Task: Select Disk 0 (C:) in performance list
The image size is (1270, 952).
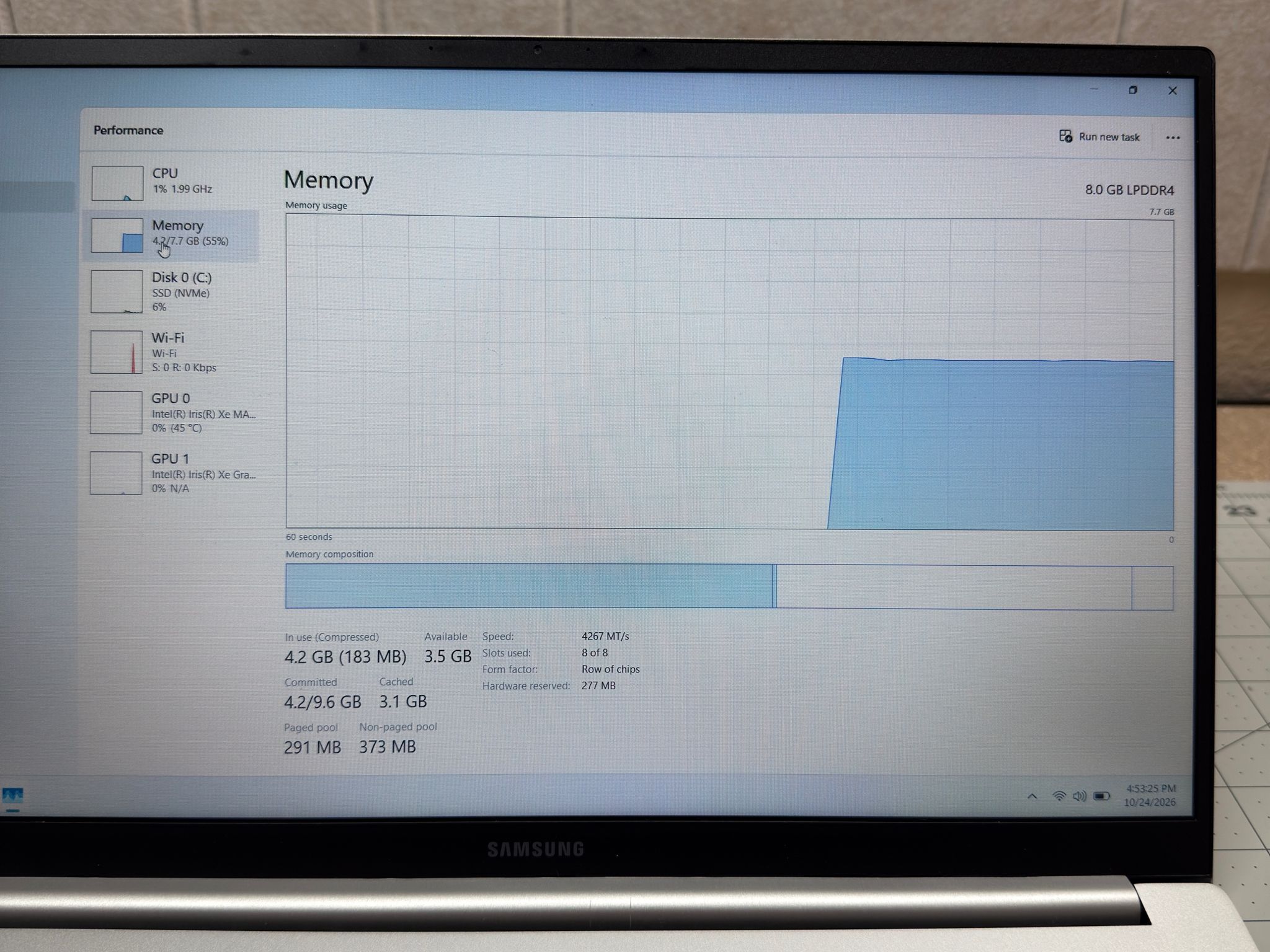Action: point(171,291)
